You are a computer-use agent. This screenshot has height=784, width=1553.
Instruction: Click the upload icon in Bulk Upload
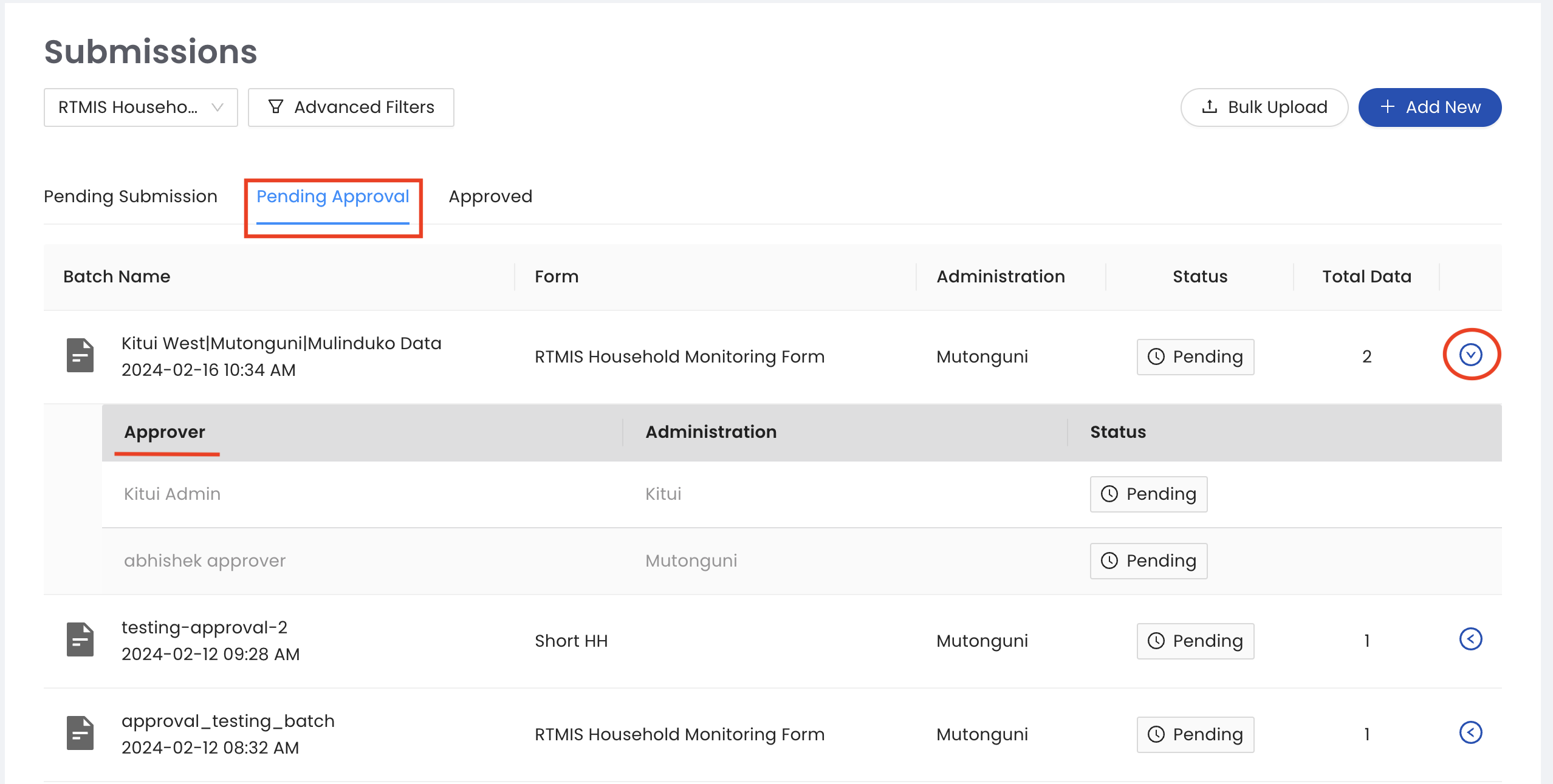(1210, 107)
